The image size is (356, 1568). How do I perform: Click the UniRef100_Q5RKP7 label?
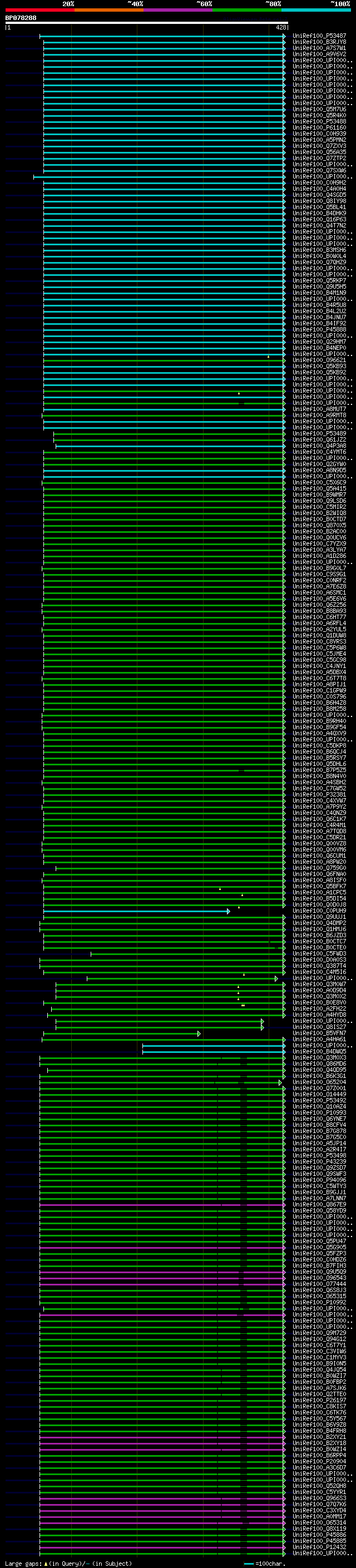click(319, 280)
